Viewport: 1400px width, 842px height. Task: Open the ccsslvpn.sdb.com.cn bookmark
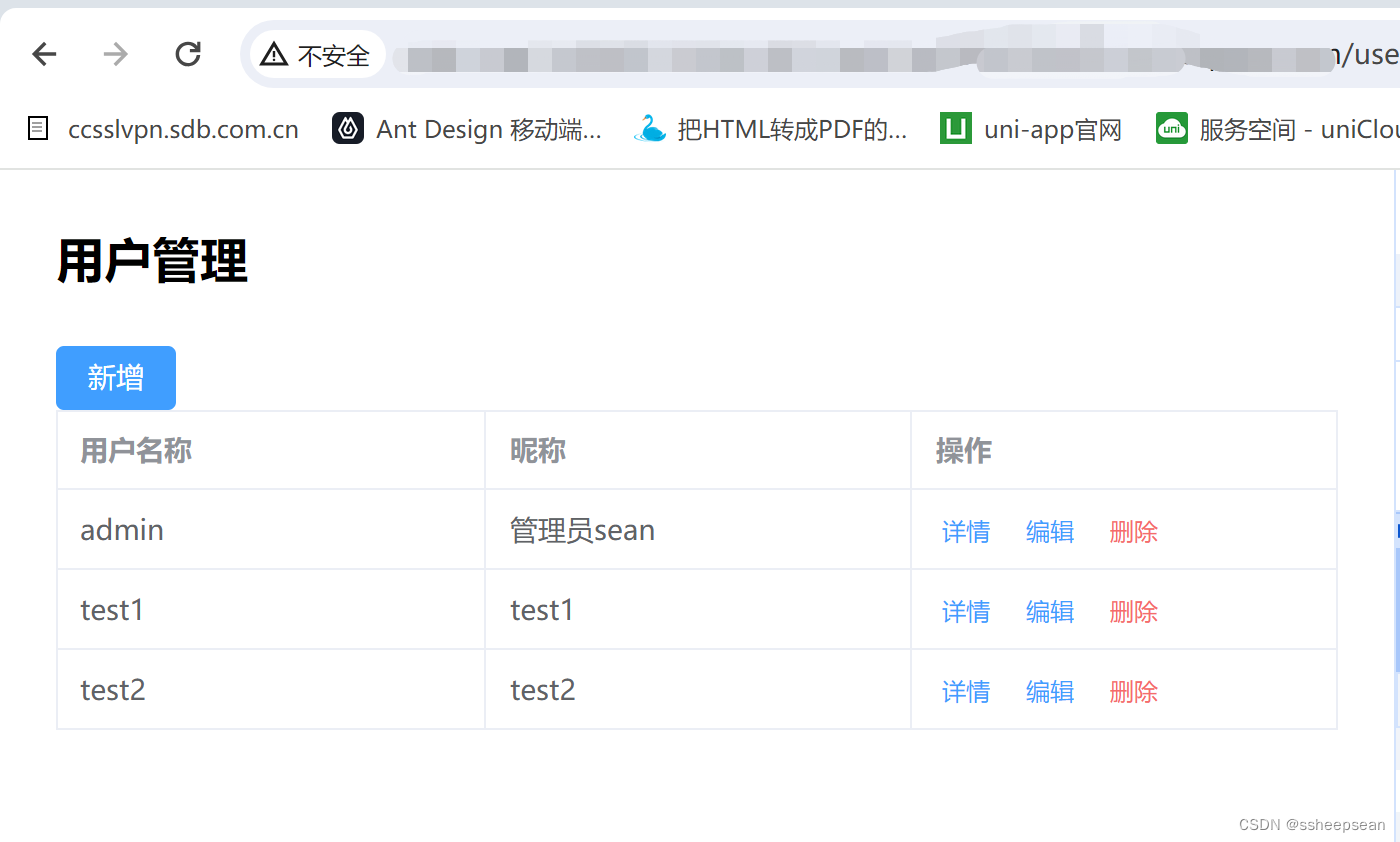(183, 128)
